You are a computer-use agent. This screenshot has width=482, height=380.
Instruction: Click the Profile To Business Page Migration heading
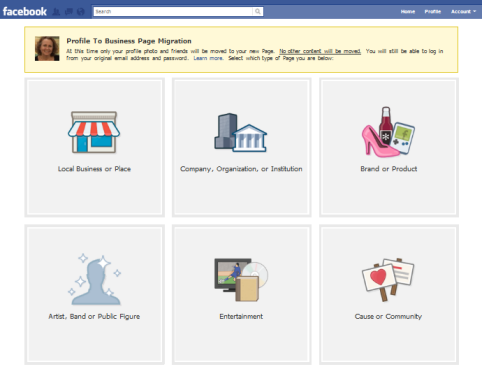[x=129, y=41]
